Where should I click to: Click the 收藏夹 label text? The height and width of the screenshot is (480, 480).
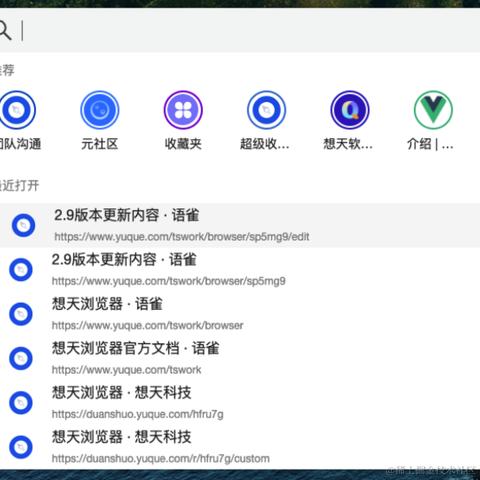point(183,144)
